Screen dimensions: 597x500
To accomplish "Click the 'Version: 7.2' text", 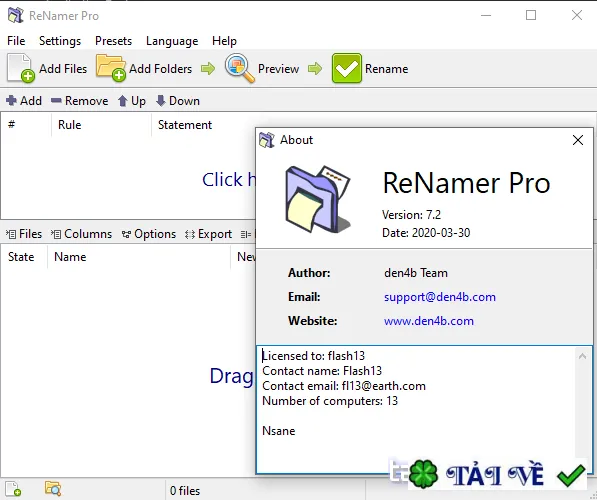I will [x=411, y=215].
